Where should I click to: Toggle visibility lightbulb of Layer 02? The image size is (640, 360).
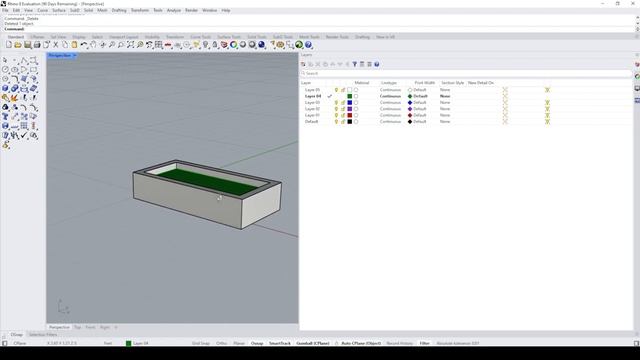[336, 109]
